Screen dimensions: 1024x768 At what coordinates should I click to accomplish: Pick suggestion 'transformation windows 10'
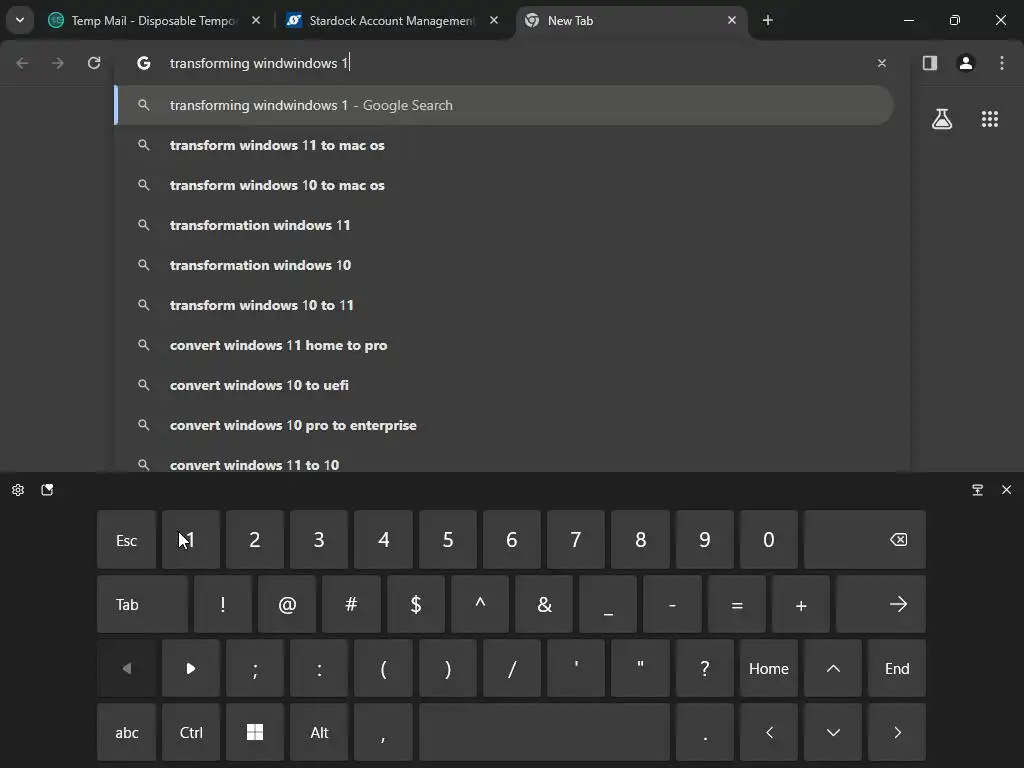(x=504, y=265)
